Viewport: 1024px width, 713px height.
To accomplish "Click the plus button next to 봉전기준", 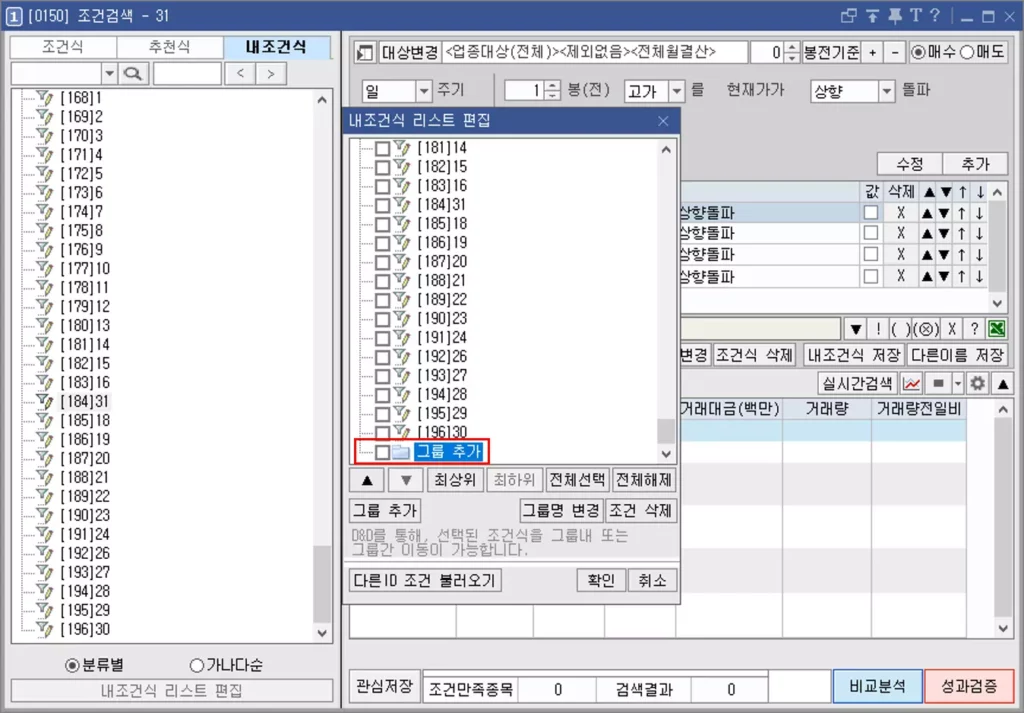I will pos(872,53).
